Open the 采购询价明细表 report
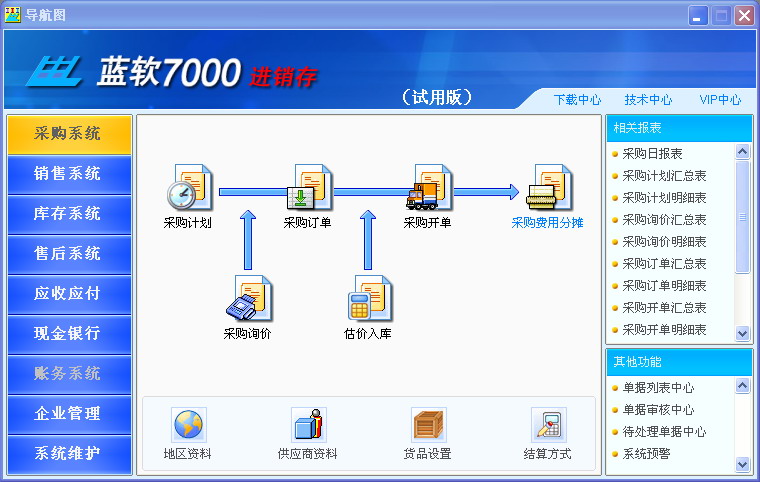Screen dimensions: 760x482 pos(664,241)
